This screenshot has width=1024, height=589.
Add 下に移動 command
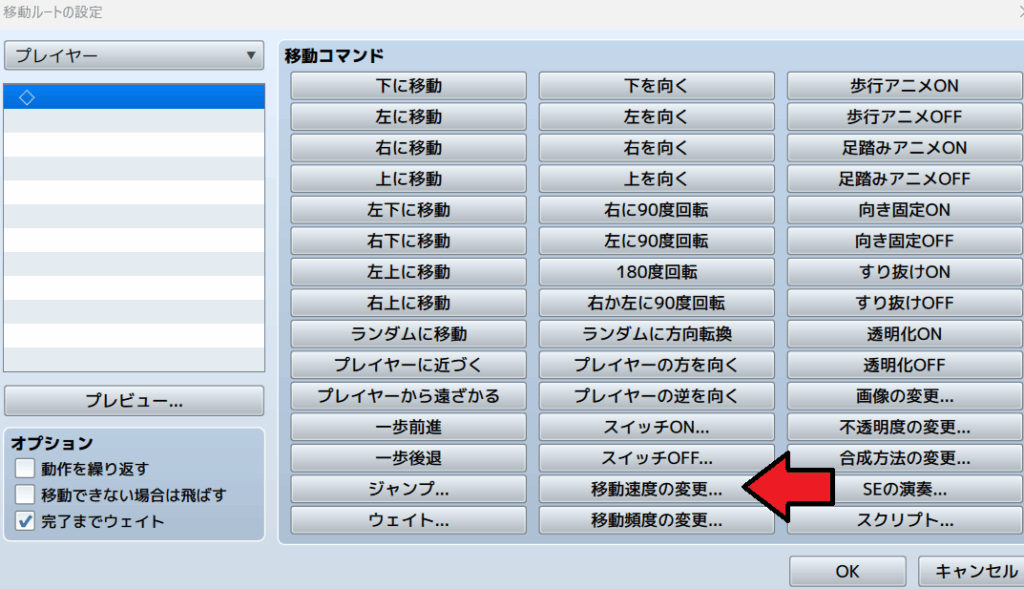[409, 86]
